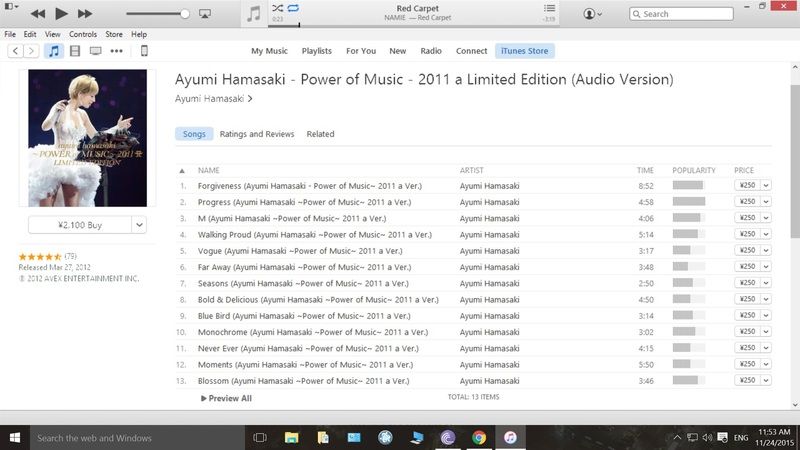Viewport: 800px width, 450px height.
Task: Select the Songs section tab
Action: [194, 134]
